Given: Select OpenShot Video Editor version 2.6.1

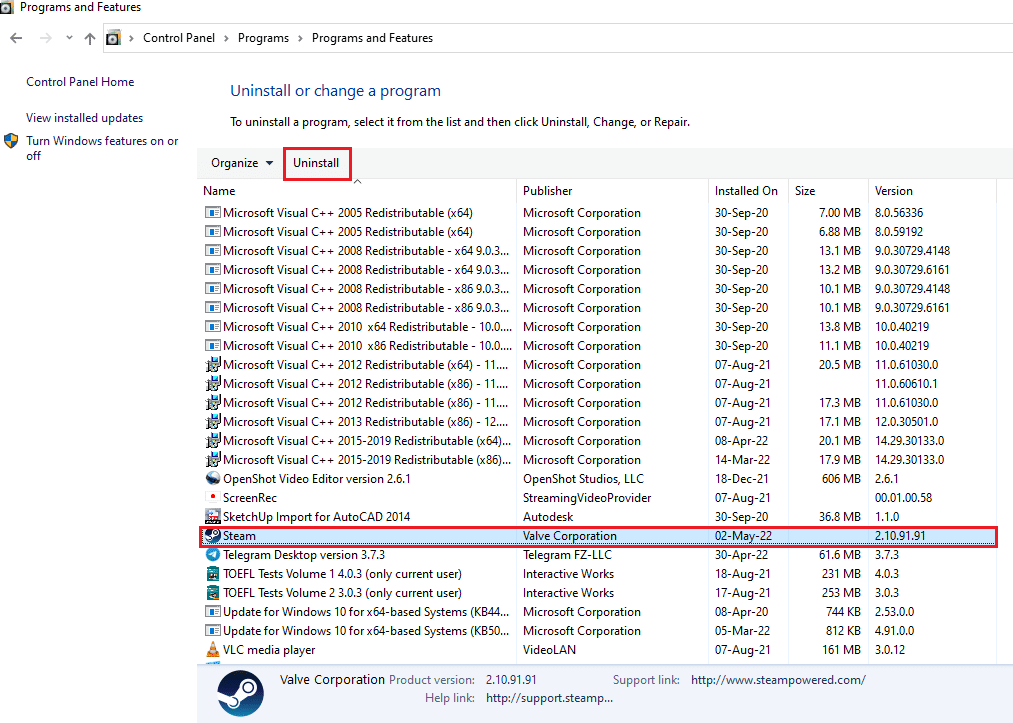Looking at the screenshot, I should tap(317, 479).
